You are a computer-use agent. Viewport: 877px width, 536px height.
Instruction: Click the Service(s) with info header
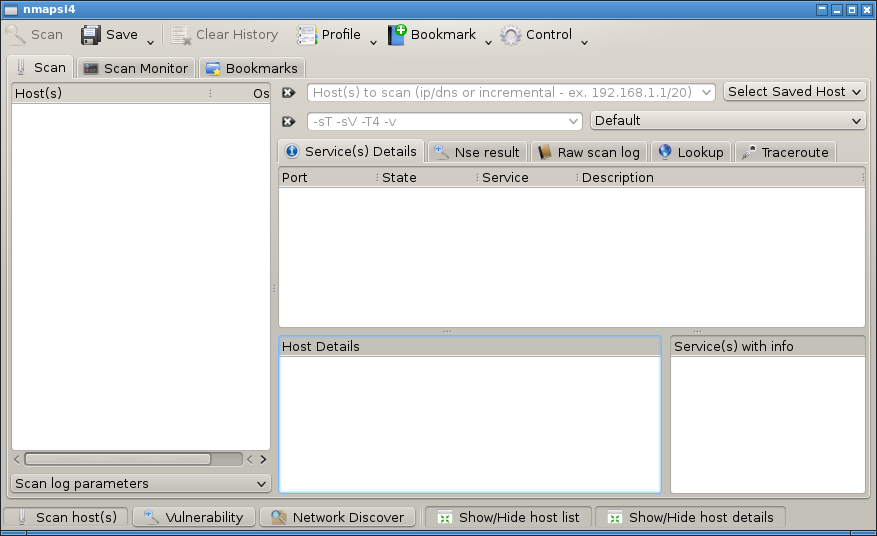pyautogui.click(x=768, y=346)
